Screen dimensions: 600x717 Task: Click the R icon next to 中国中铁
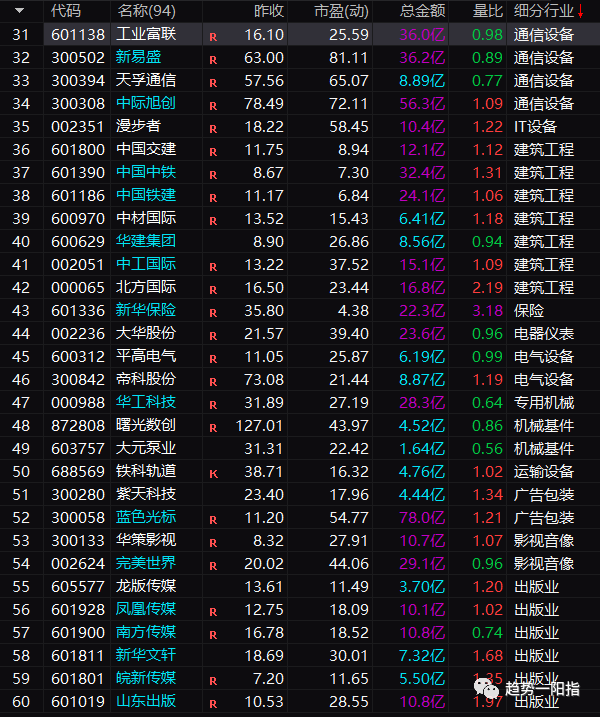[213, 175]
